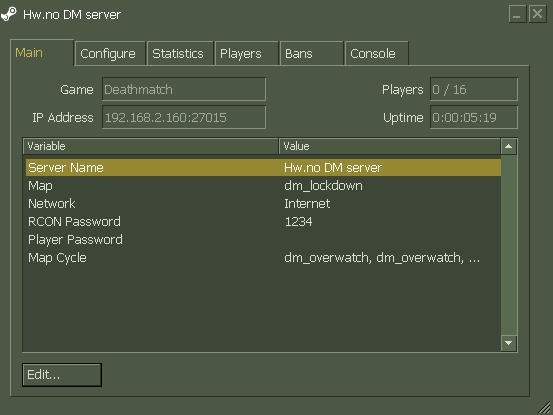Switch to the Players tab
Screen dimensions: 553x415
point(247,54)
